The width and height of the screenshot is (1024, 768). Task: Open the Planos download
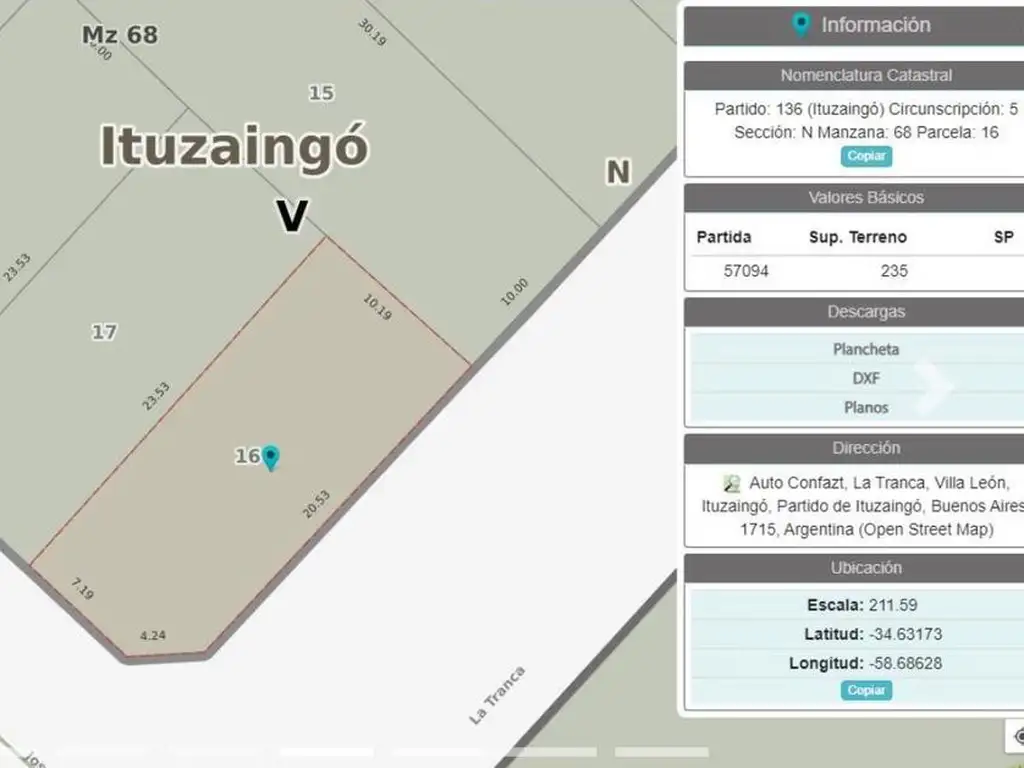(865, 407)
